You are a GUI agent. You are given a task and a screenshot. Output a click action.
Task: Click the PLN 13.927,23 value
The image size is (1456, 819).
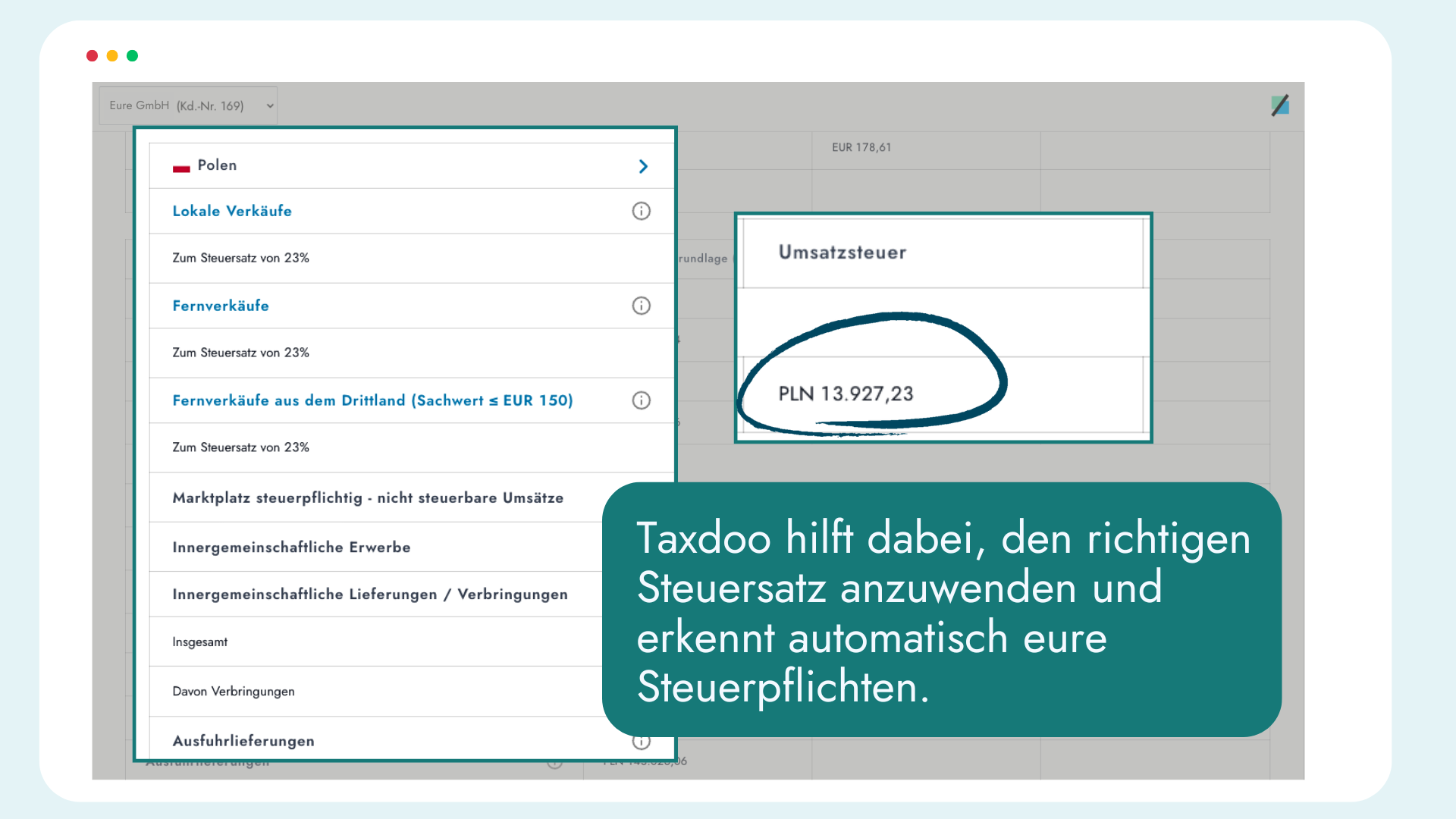(x=846, y=394)
